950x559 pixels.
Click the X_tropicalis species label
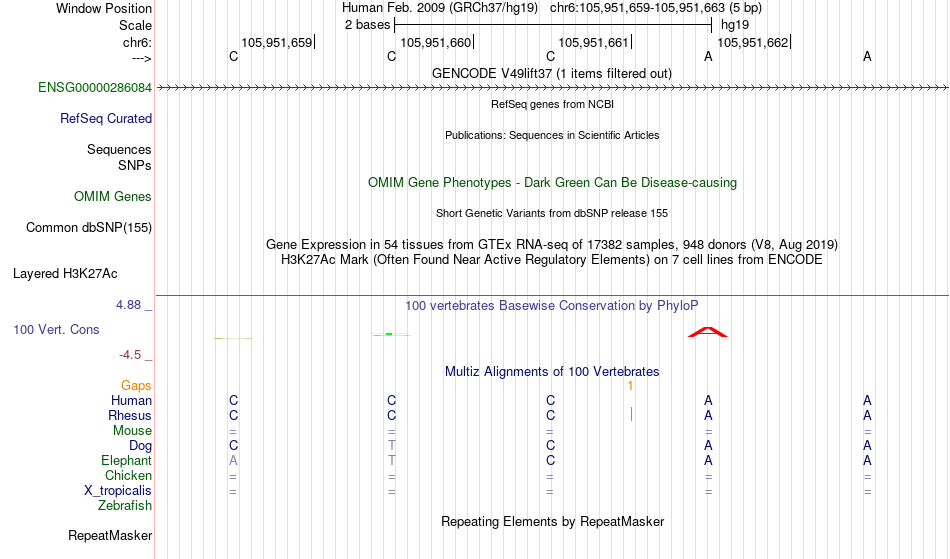point(118,491)
